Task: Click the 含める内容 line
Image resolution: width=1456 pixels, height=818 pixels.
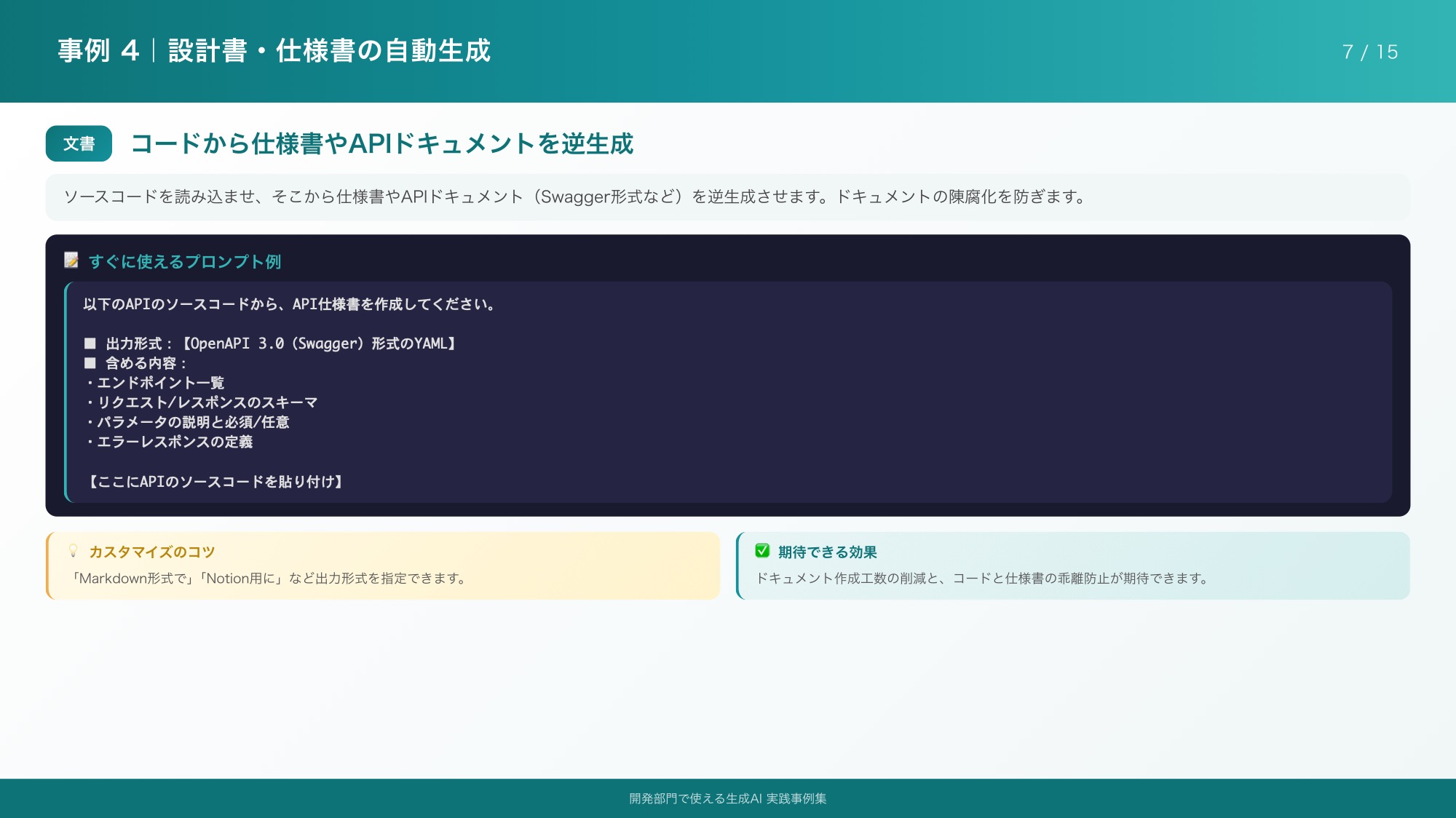Action: 135,363
